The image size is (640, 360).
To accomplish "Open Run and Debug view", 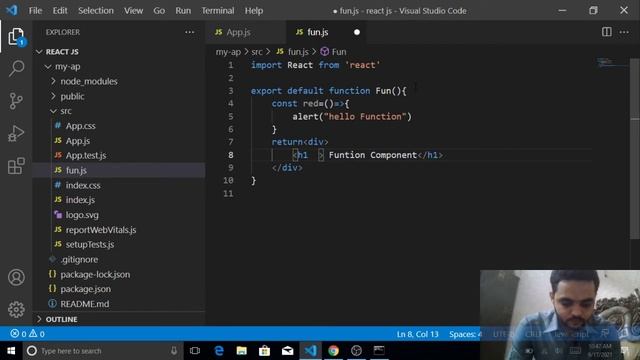I will (16, 133).
